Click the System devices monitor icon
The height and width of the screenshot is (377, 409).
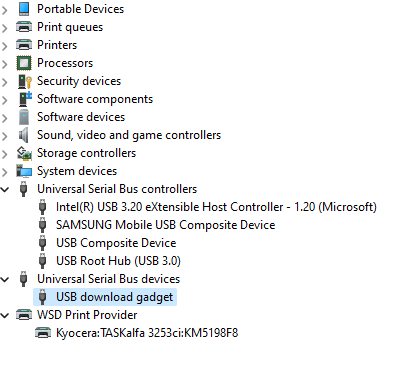(x=24, y=171)
